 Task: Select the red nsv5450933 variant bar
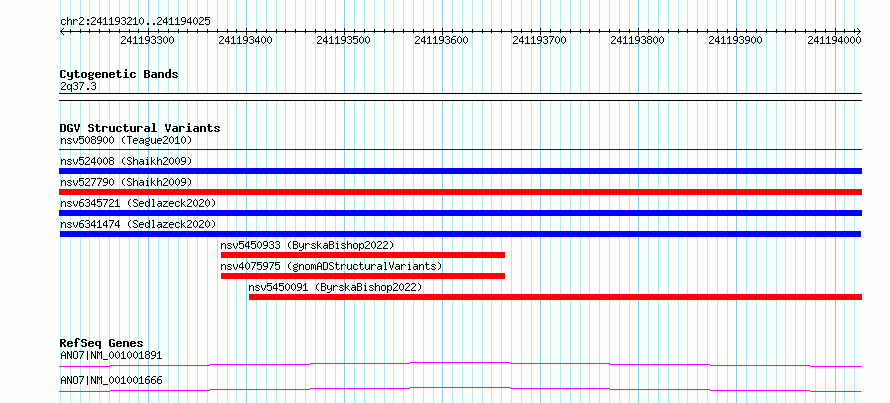tap(363, 255)
